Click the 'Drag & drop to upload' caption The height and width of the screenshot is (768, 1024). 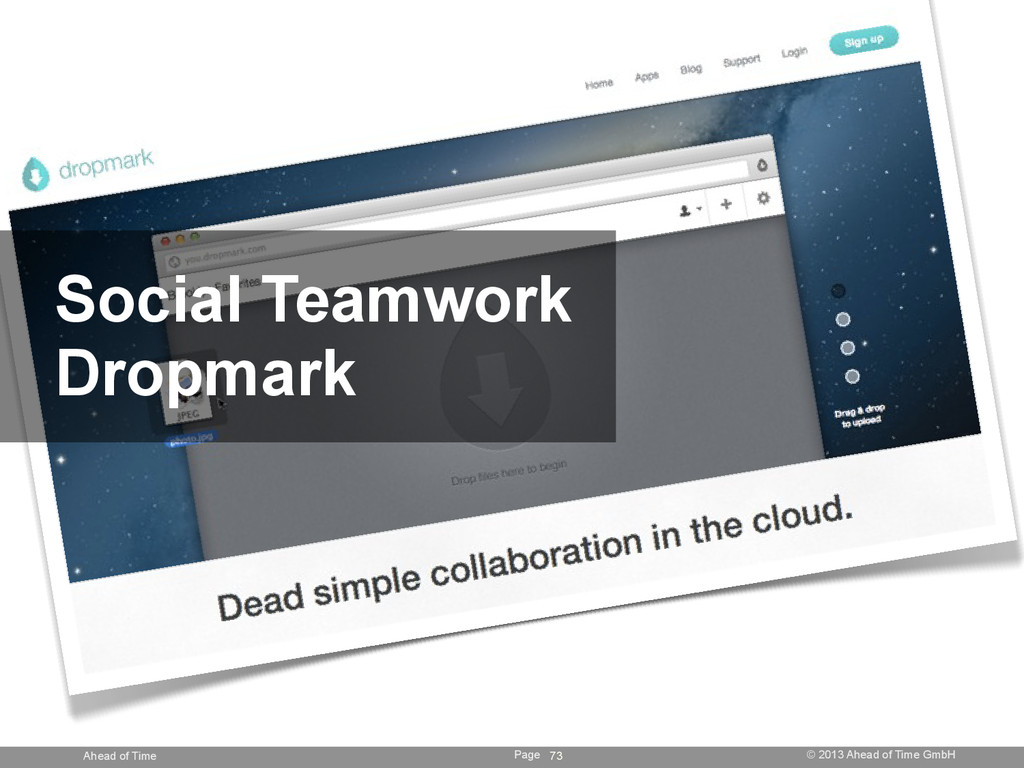pos(860,415)
